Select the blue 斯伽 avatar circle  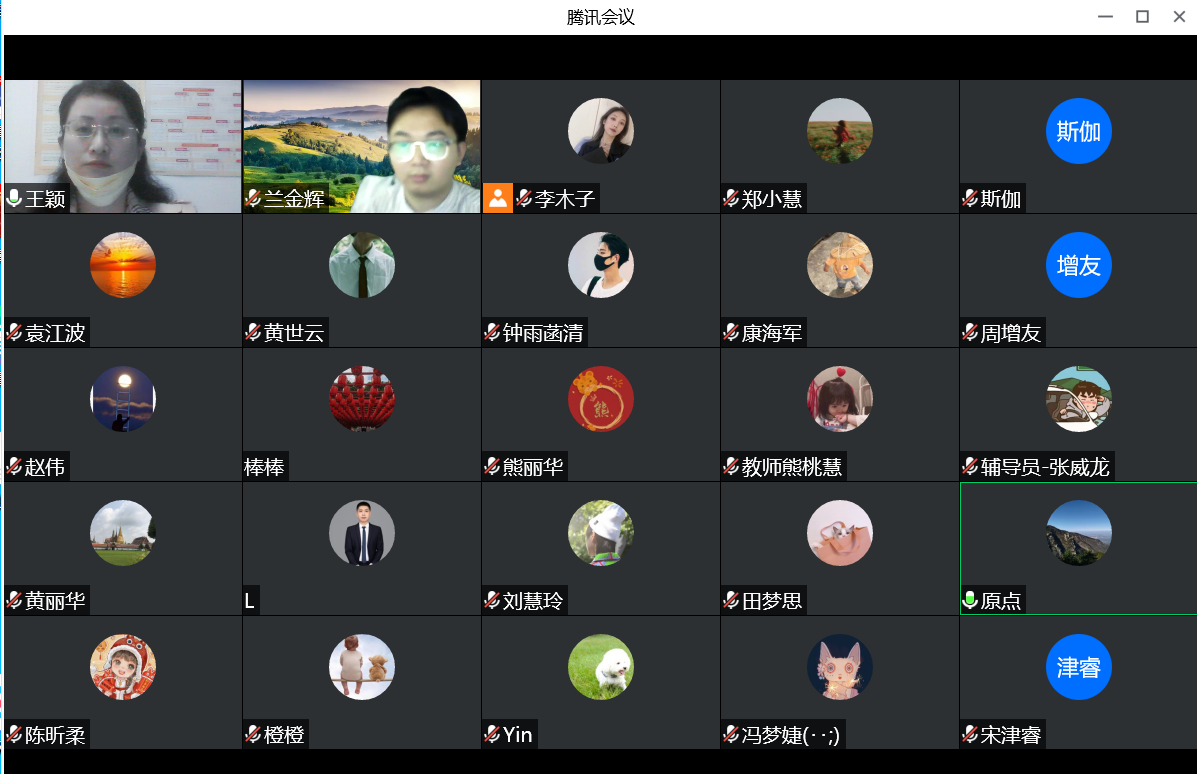1078,131
